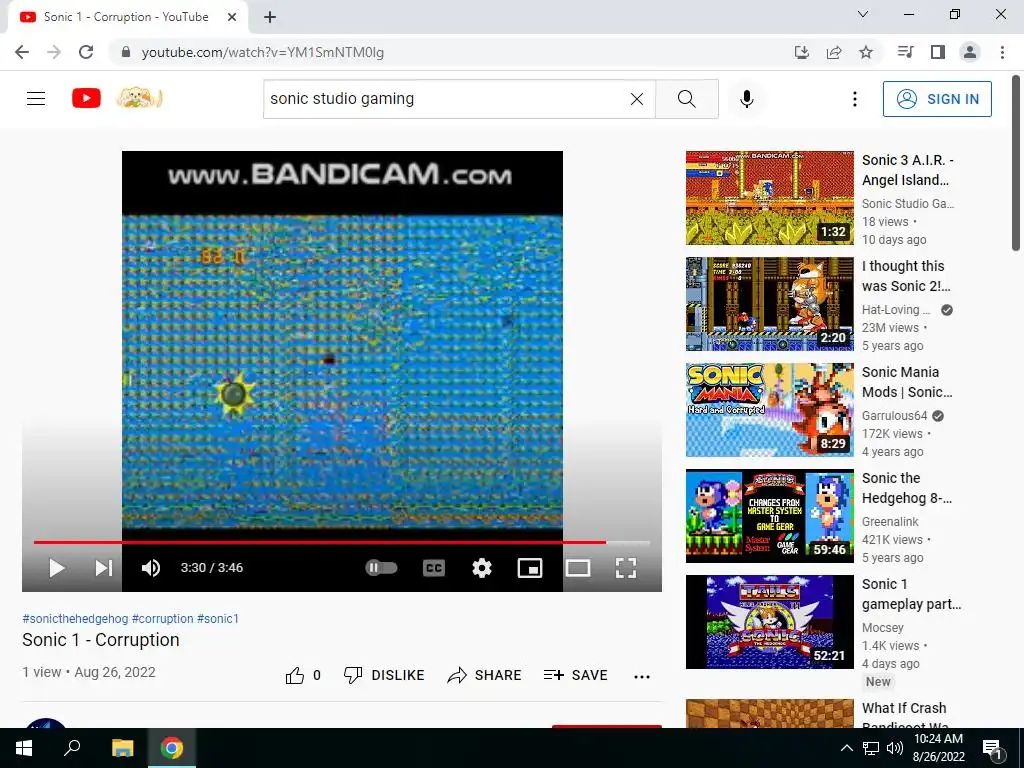Install app icon in address bar
Image resolution: width=1024 pixels, height=768 pixels.
(802, 52)
